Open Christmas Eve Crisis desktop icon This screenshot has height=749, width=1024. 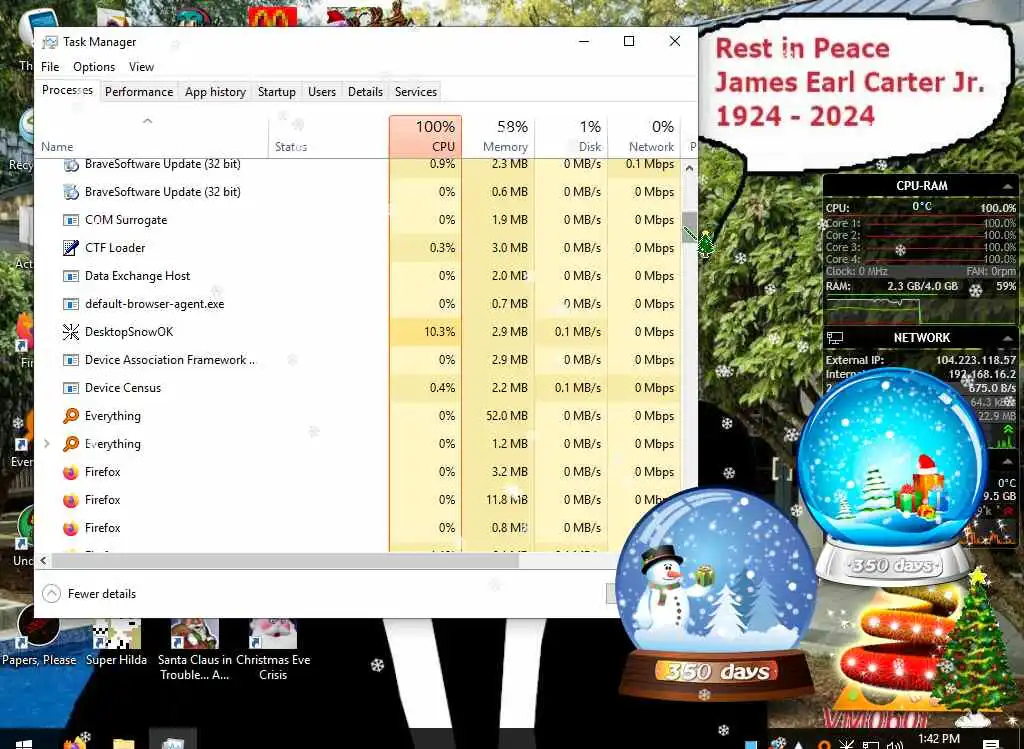(x=273, y=650)
